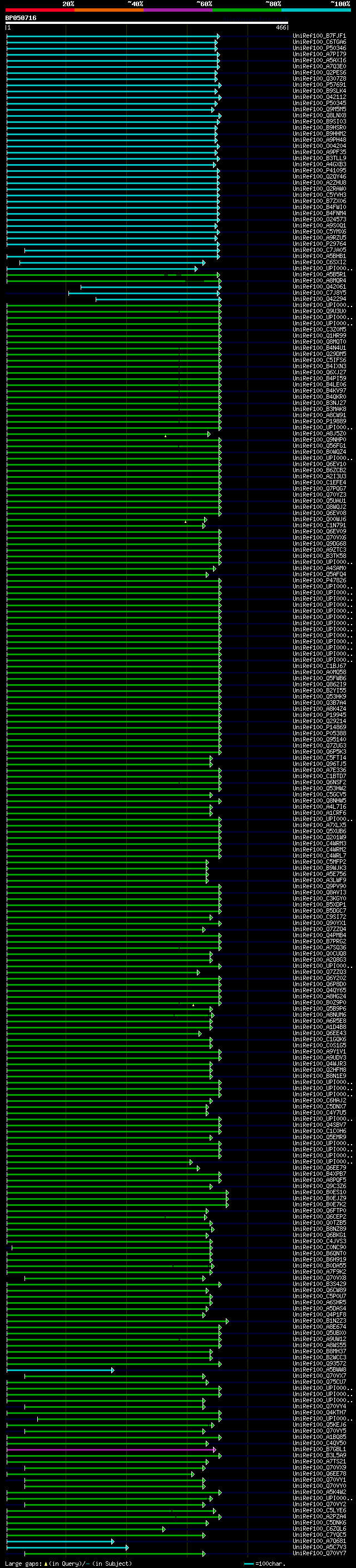Open hit UniRef100_Q42294
This screenshot has width=356, height=1568.
pyautogui.click(x=319, y=299)
